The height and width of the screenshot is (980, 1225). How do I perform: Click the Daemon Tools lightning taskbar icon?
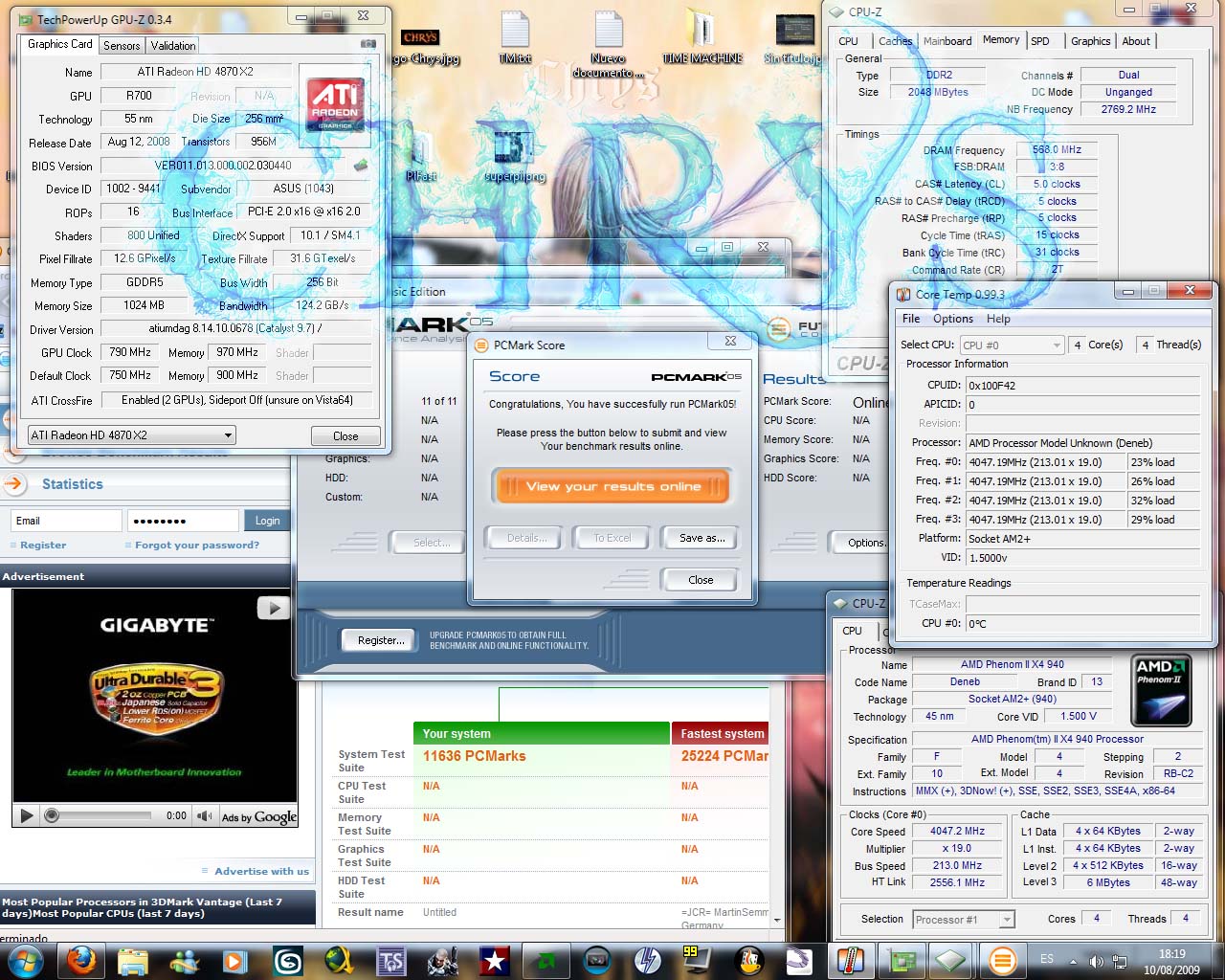(649, 960)
